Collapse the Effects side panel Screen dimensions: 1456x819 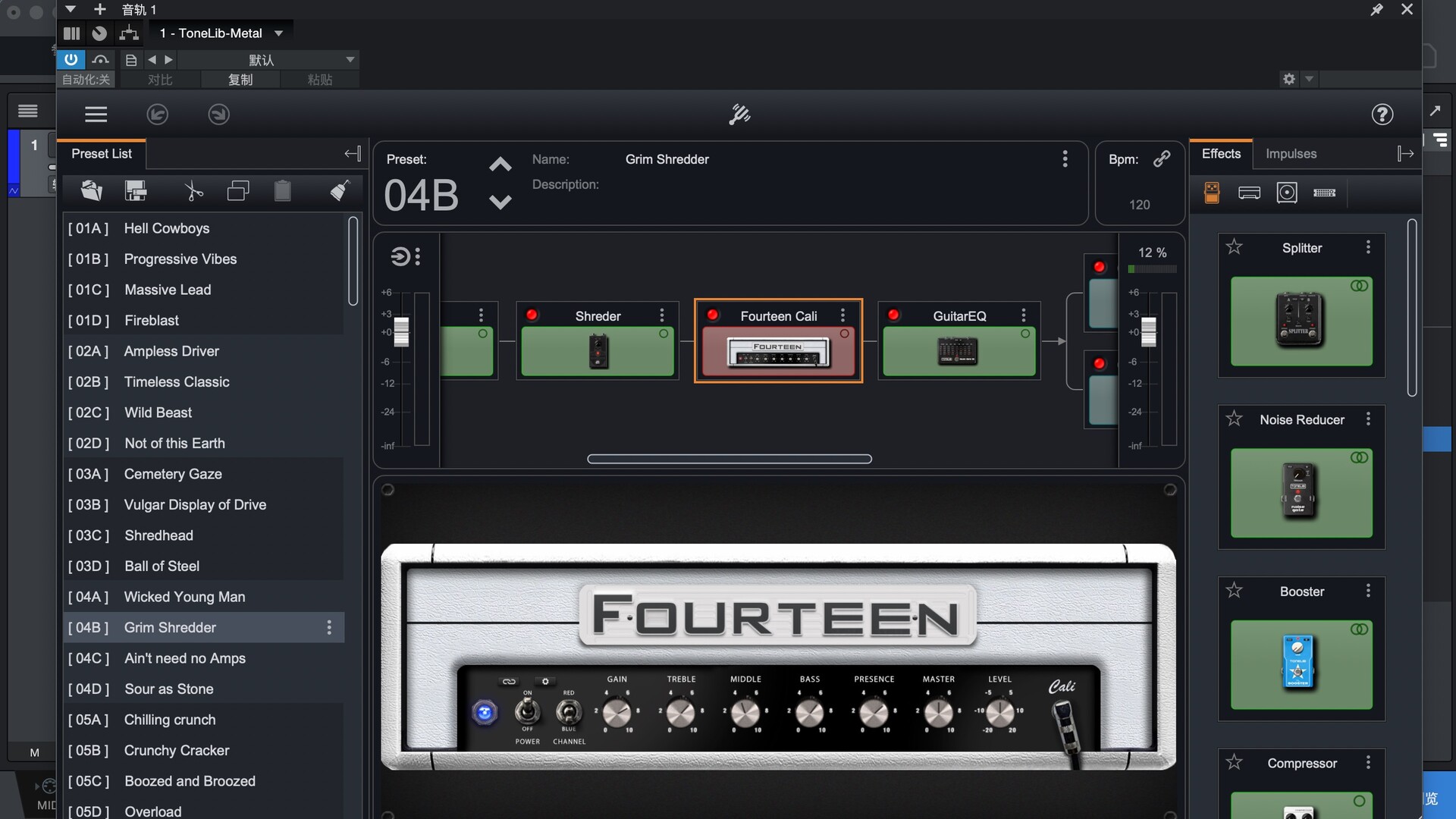[1405, 154]
